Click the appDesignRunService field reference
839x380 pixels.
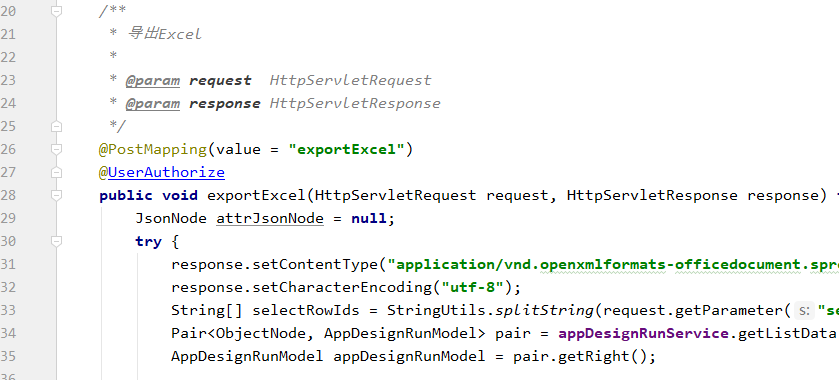point(643,333)
